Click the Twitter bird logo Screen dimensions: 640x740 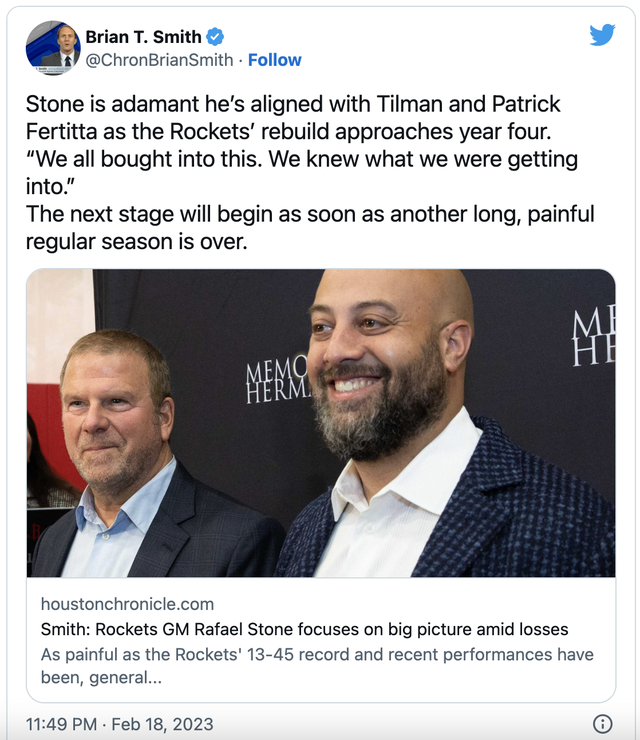coord(602,35)
